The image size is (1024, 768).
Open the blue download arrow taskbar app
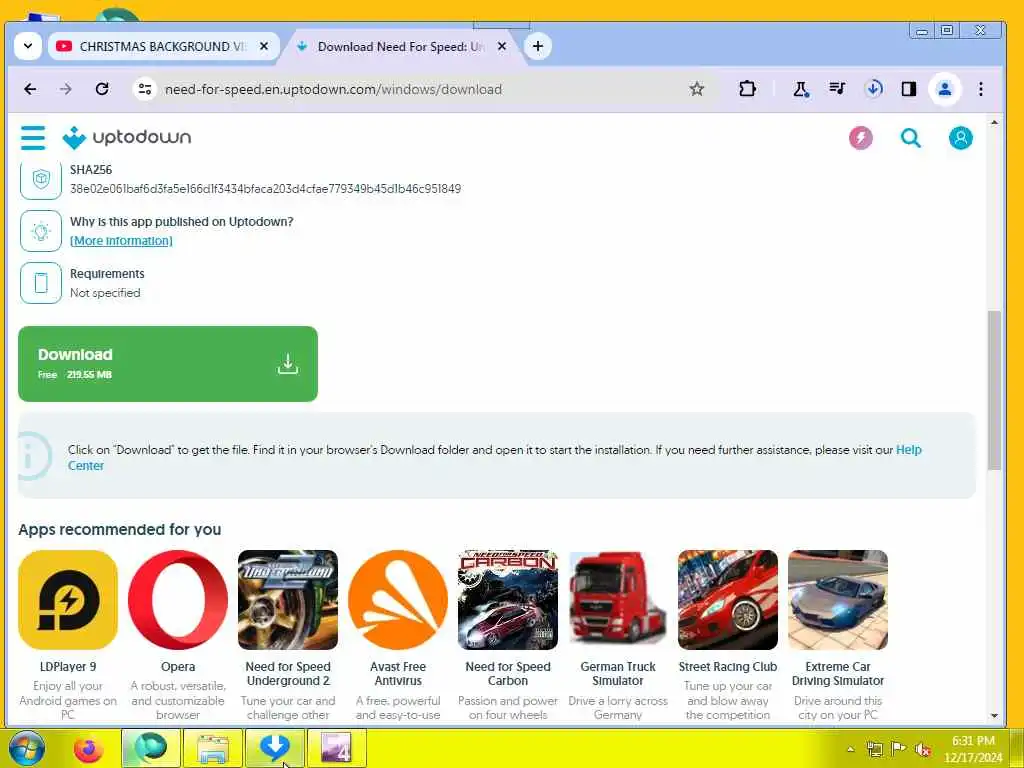tap(274, 748)
